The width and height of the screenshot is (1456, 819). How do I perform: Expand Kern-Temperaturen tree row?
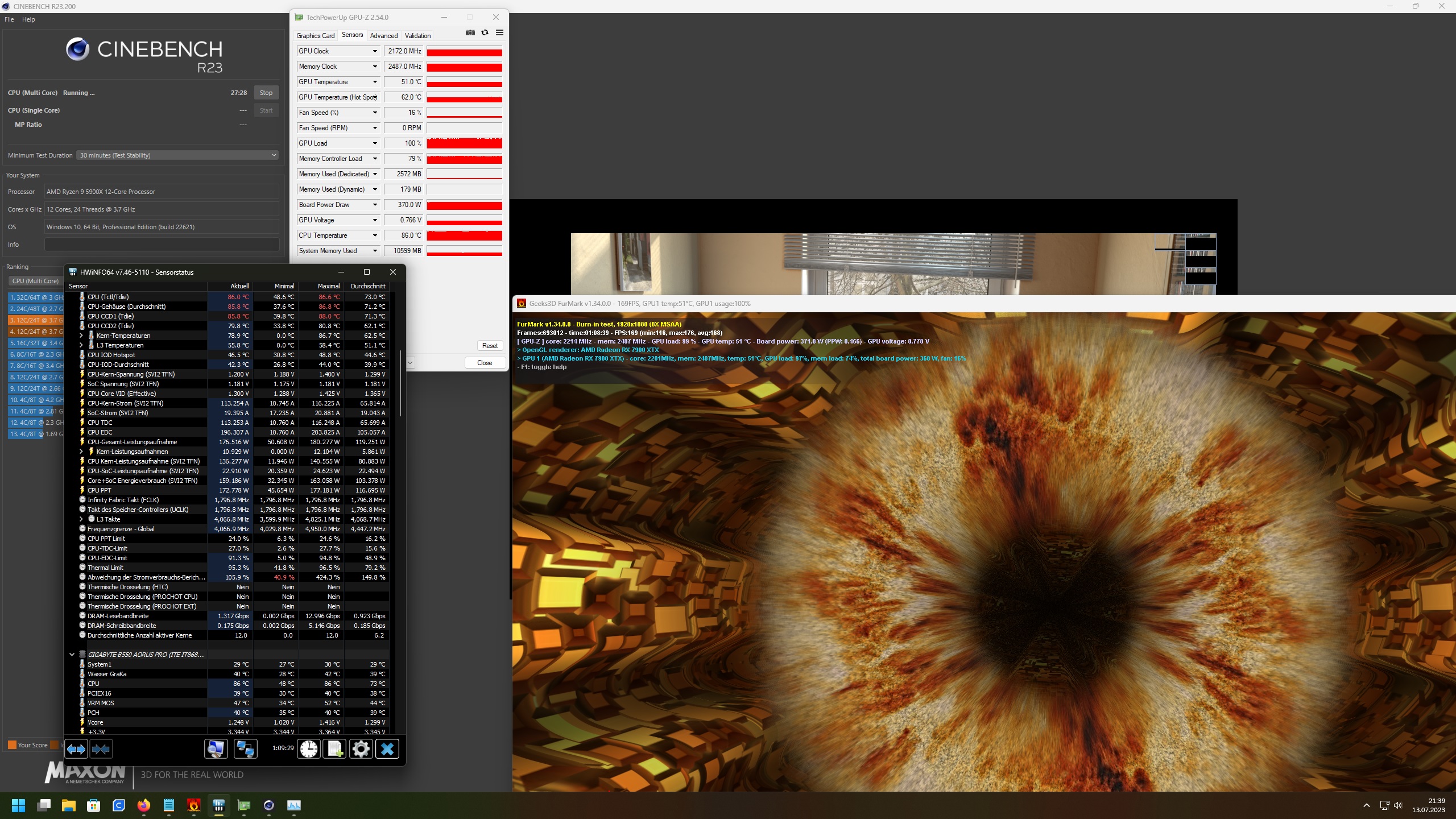81,336
